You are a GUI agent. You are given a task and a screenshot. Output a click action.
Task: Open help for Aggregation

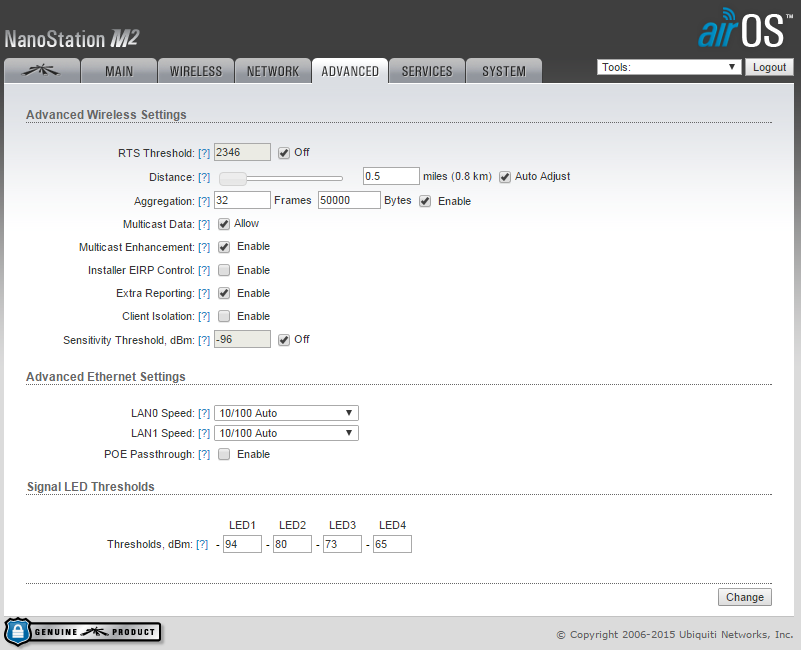tap(204, 201)
